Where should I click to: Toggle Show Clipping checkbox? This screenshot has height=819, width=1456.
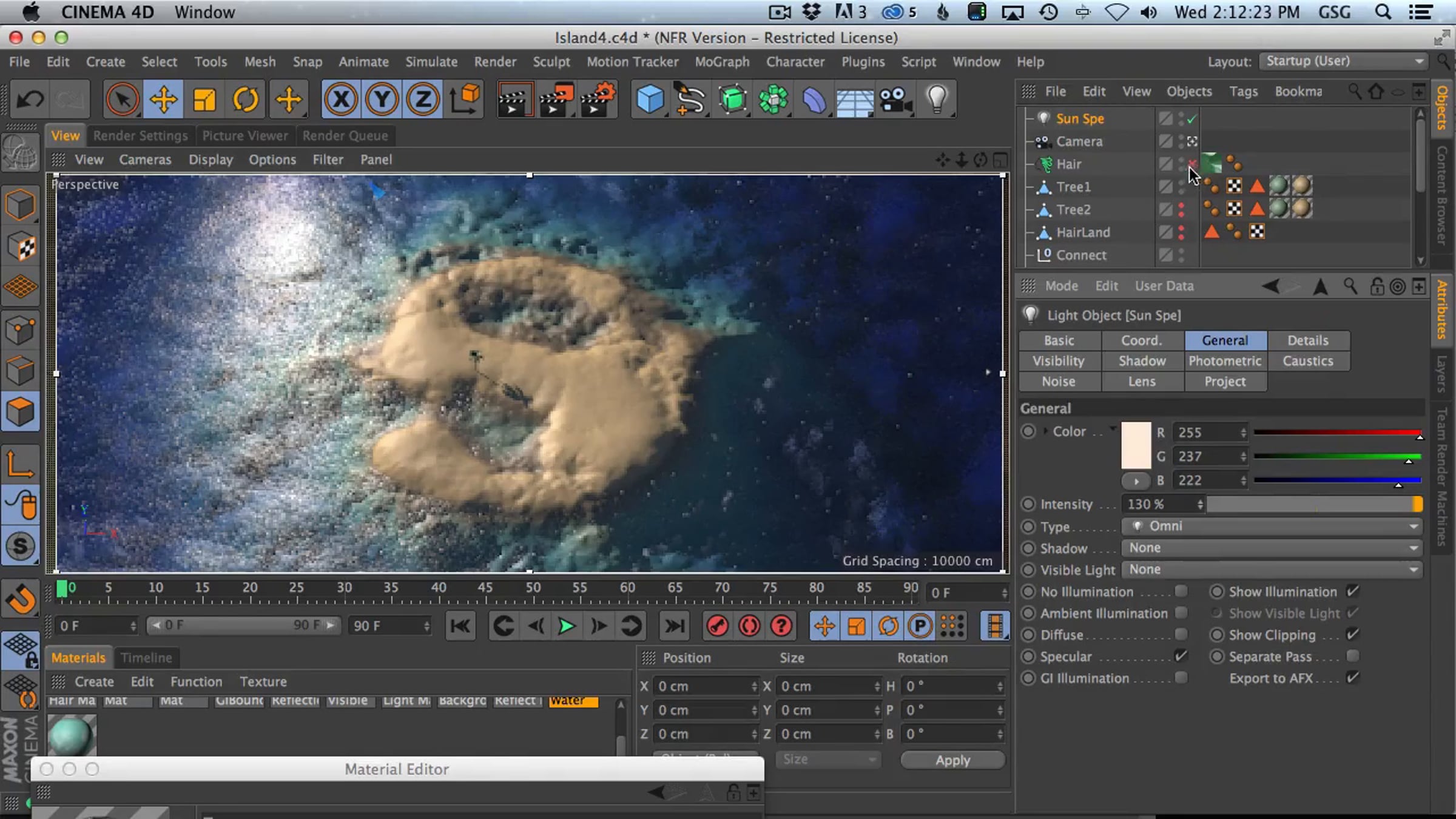1352,635
